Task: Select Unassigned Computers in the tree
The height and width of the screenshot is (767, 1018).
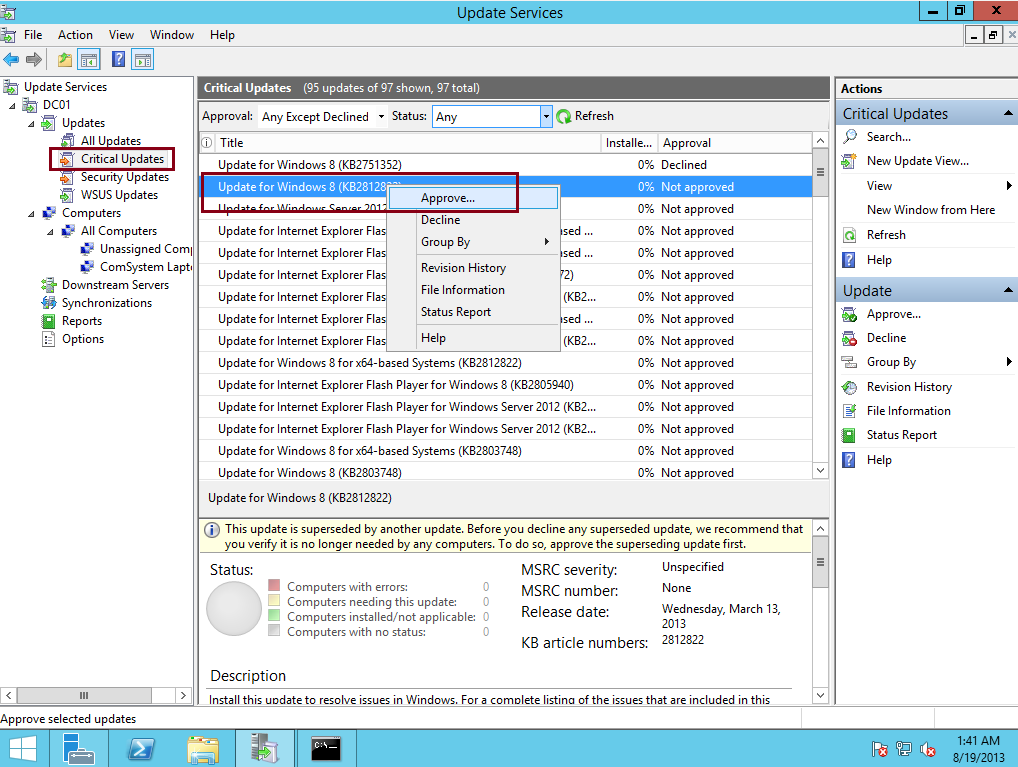Action: tap(145, 249)
